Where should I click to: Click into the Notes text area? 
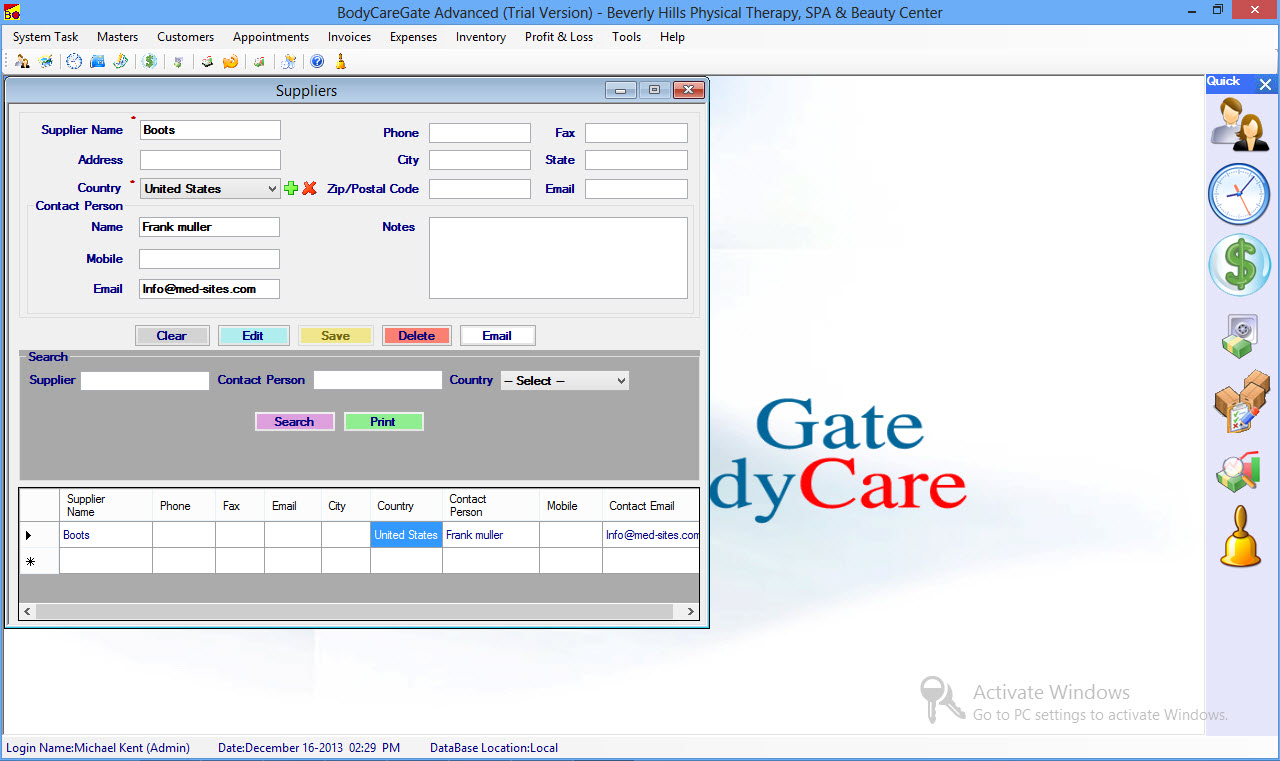tap(558, 258)
